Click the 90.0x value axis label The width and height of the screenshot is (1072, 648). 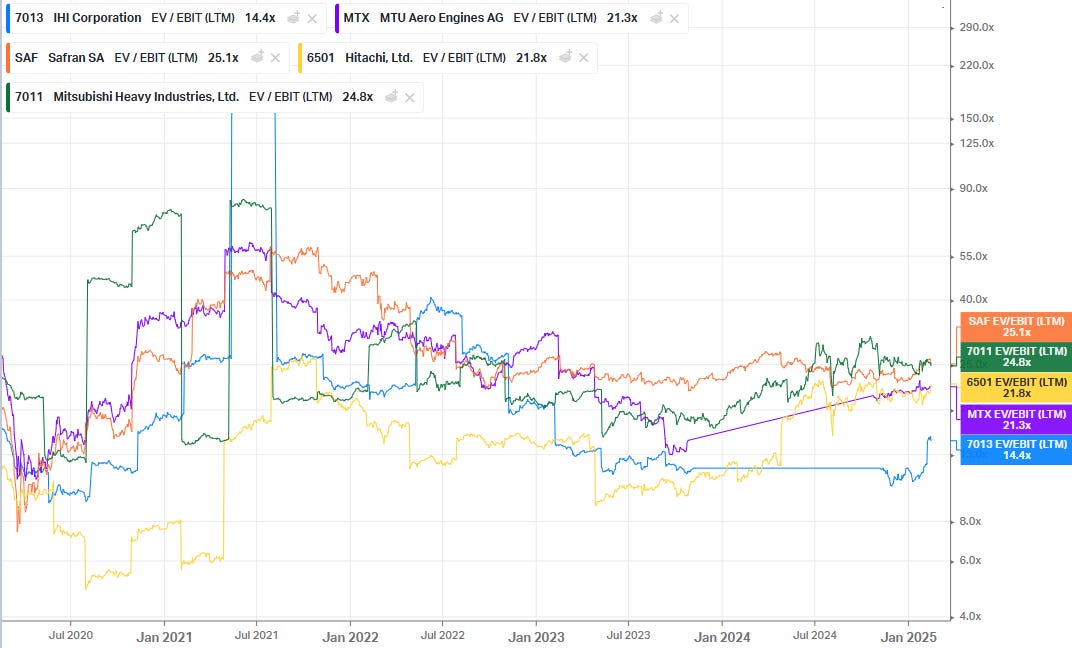974,189
